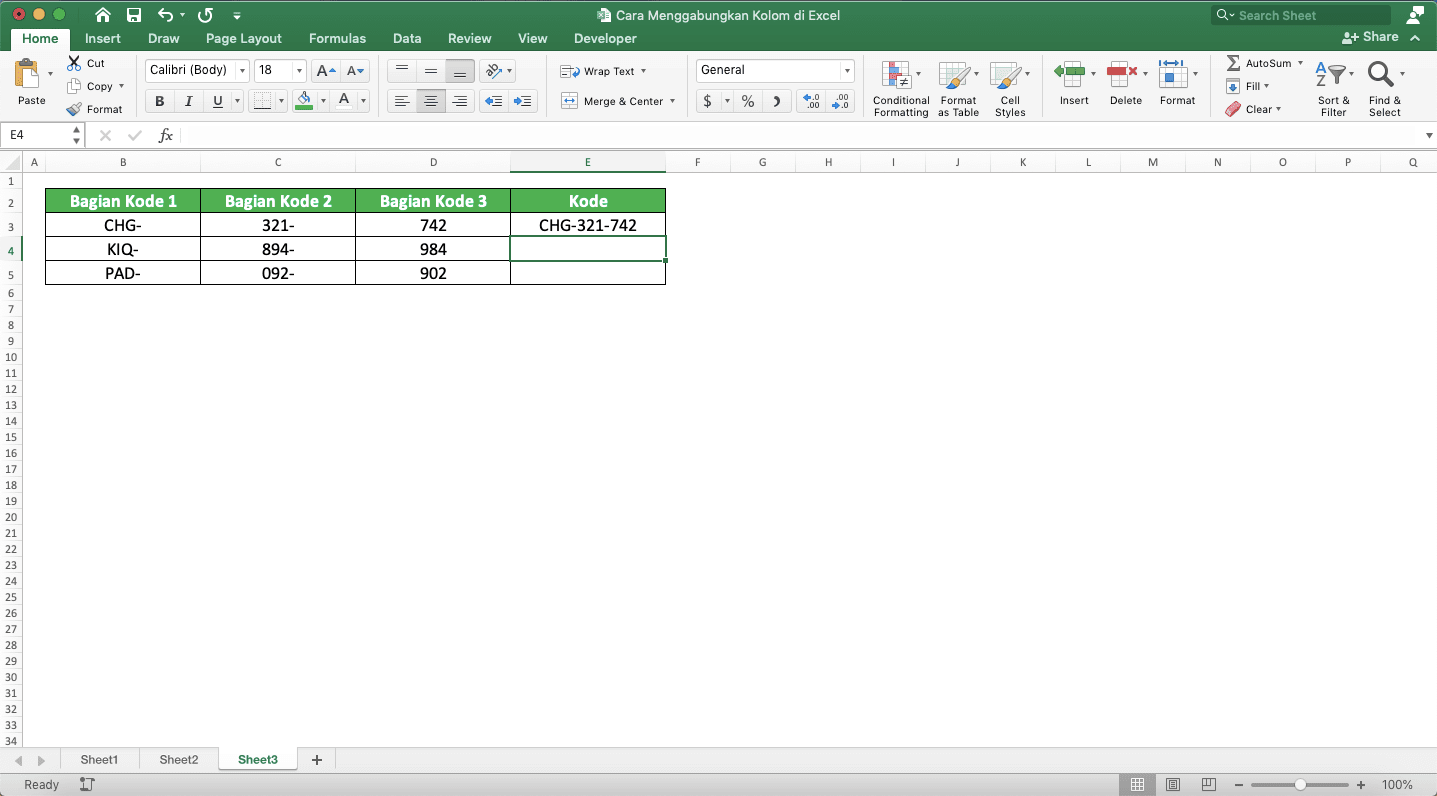
Task: Click the Insert cells icon
Action: pyautogui.click(x=1070, y=73)
